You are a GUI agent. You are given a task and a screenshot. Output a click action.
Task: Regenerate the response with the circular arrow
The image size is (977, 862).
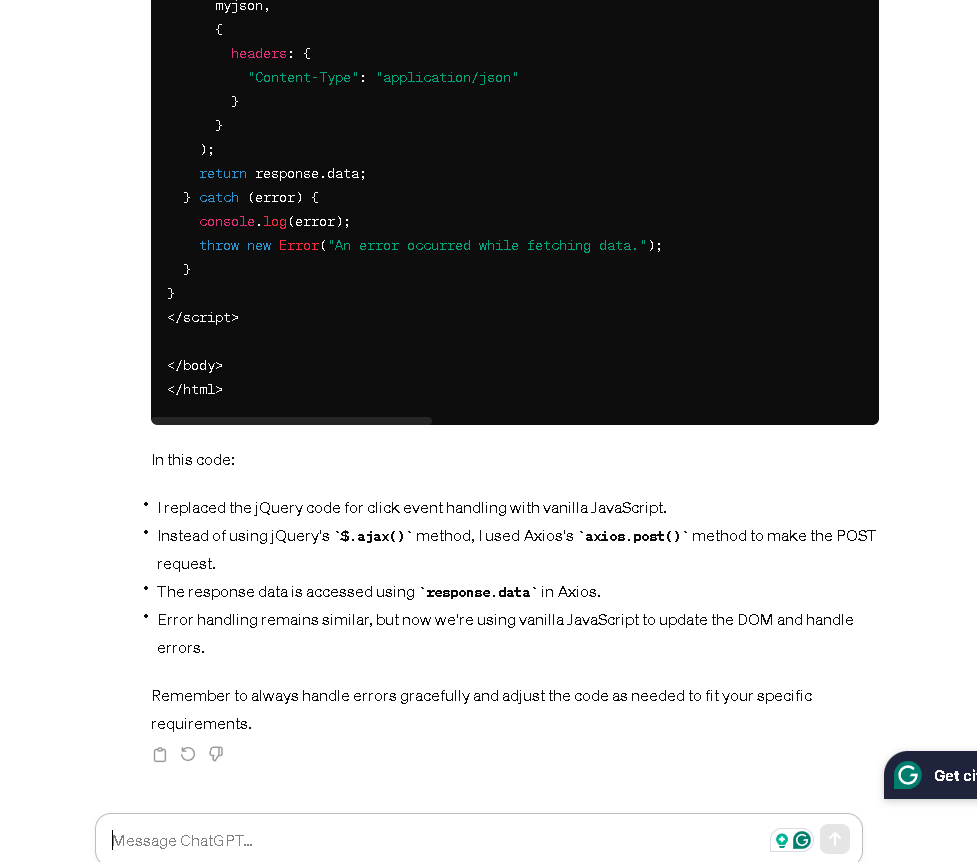pyautogui.click(x=188, y=754)
